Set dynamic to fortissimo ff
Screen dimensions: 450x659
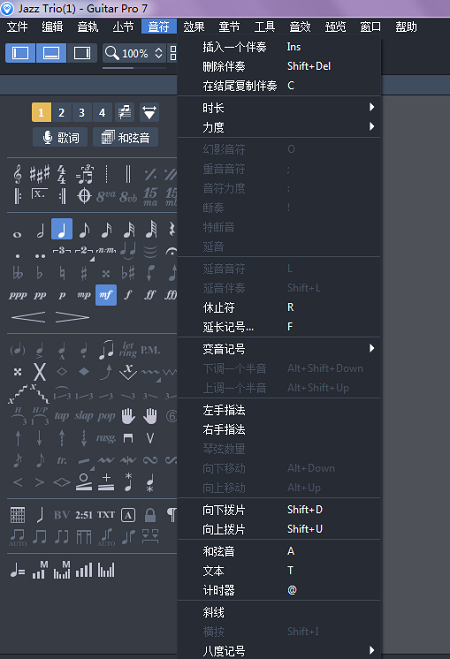click(x=150, y=295)
